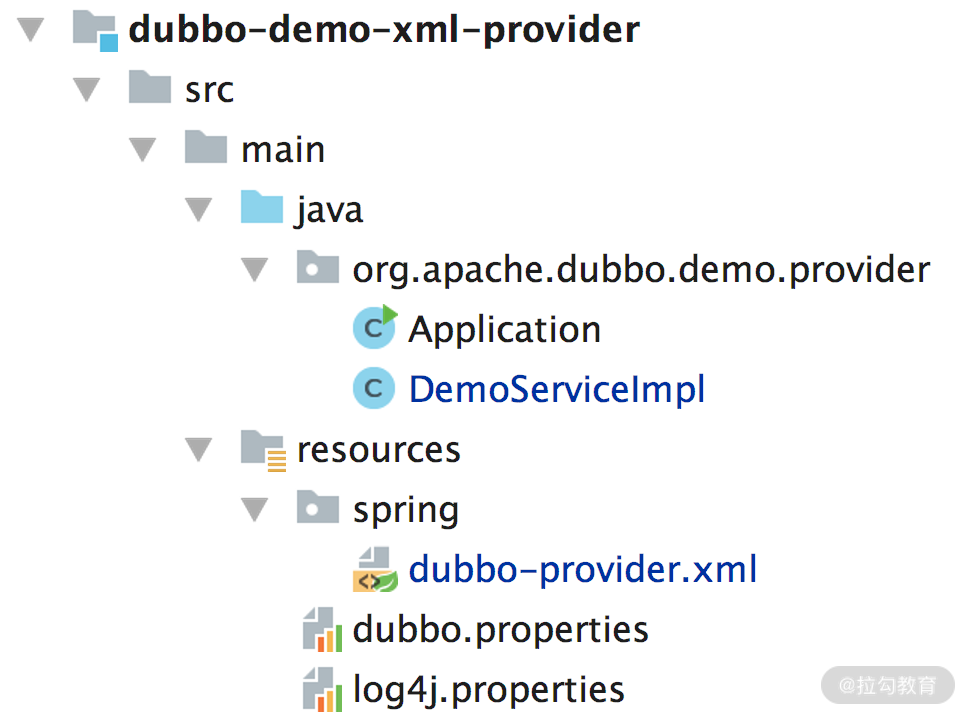The height and width of the screenshot is (716, 970).
Task: Collapse the src folder arrow
Action: point(88,90)
